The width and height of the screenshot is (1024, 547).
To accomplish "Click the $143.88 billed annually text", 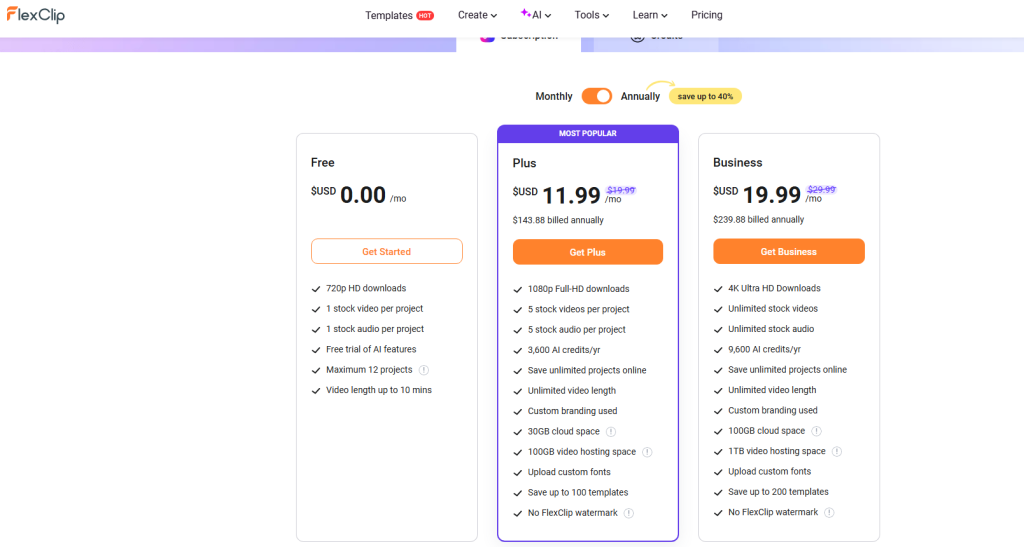I will point(558,220).
